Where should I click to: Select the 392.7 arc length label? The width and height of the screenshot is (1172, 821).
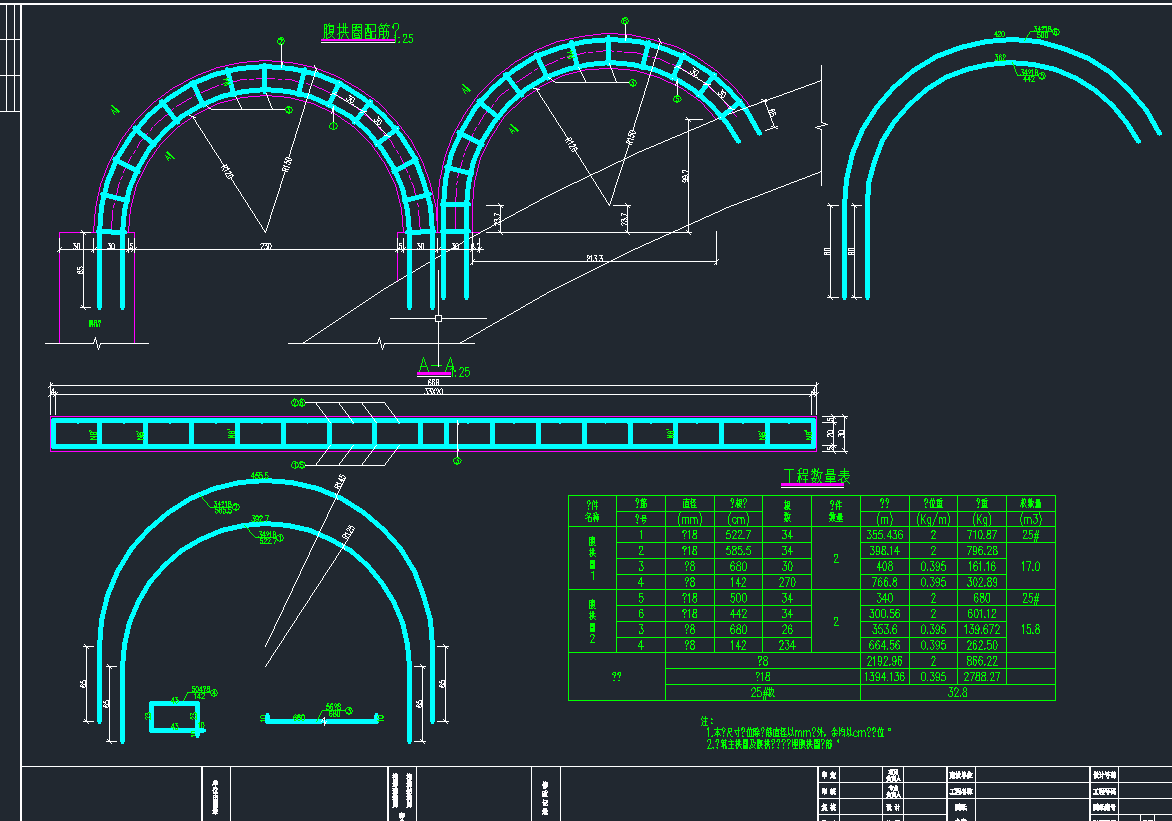point(260,518)
